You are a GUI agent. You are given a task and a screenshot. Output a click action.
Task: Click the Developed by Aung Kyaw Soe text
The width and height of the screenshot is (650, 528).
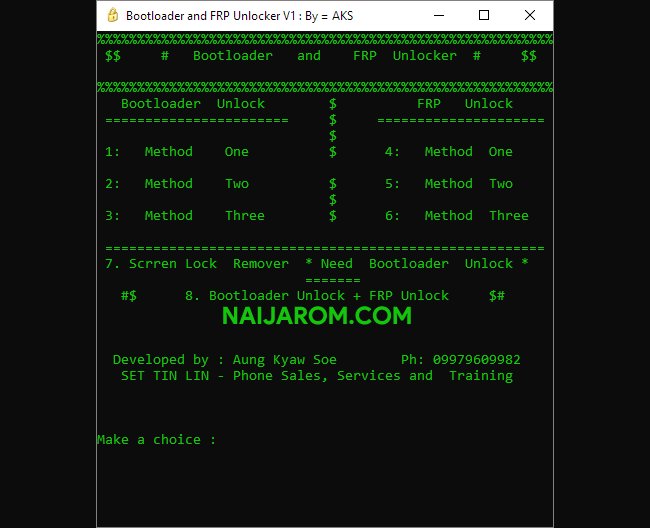coord(225,360)
